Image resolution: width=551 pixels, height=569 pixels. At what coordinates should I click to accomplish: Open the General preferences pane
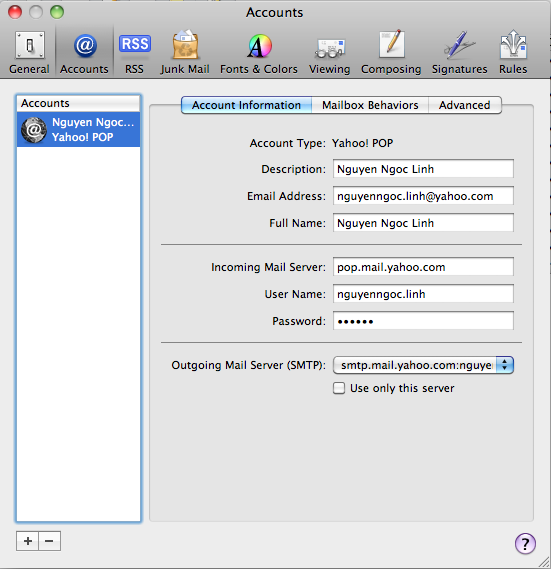tap(29, 53)
